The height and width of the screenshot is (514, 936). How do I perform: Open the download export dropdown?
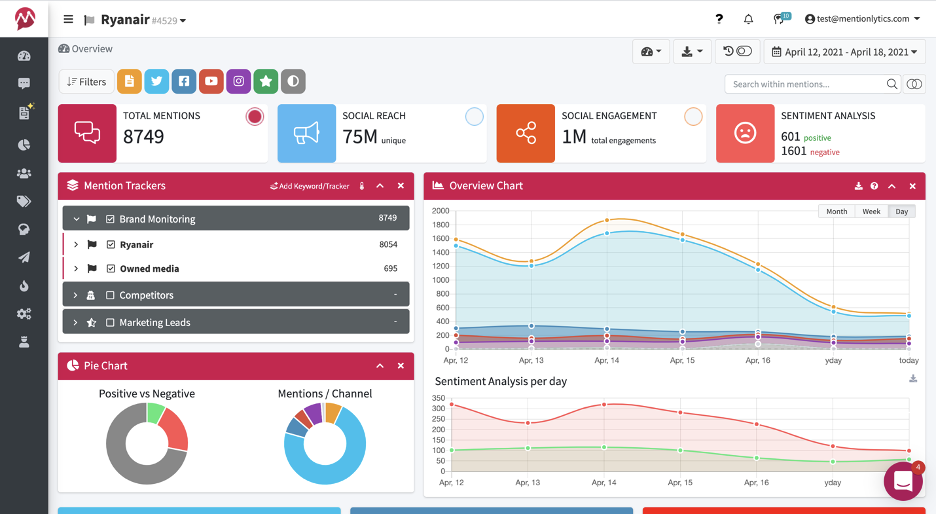[x=692, y=51]
